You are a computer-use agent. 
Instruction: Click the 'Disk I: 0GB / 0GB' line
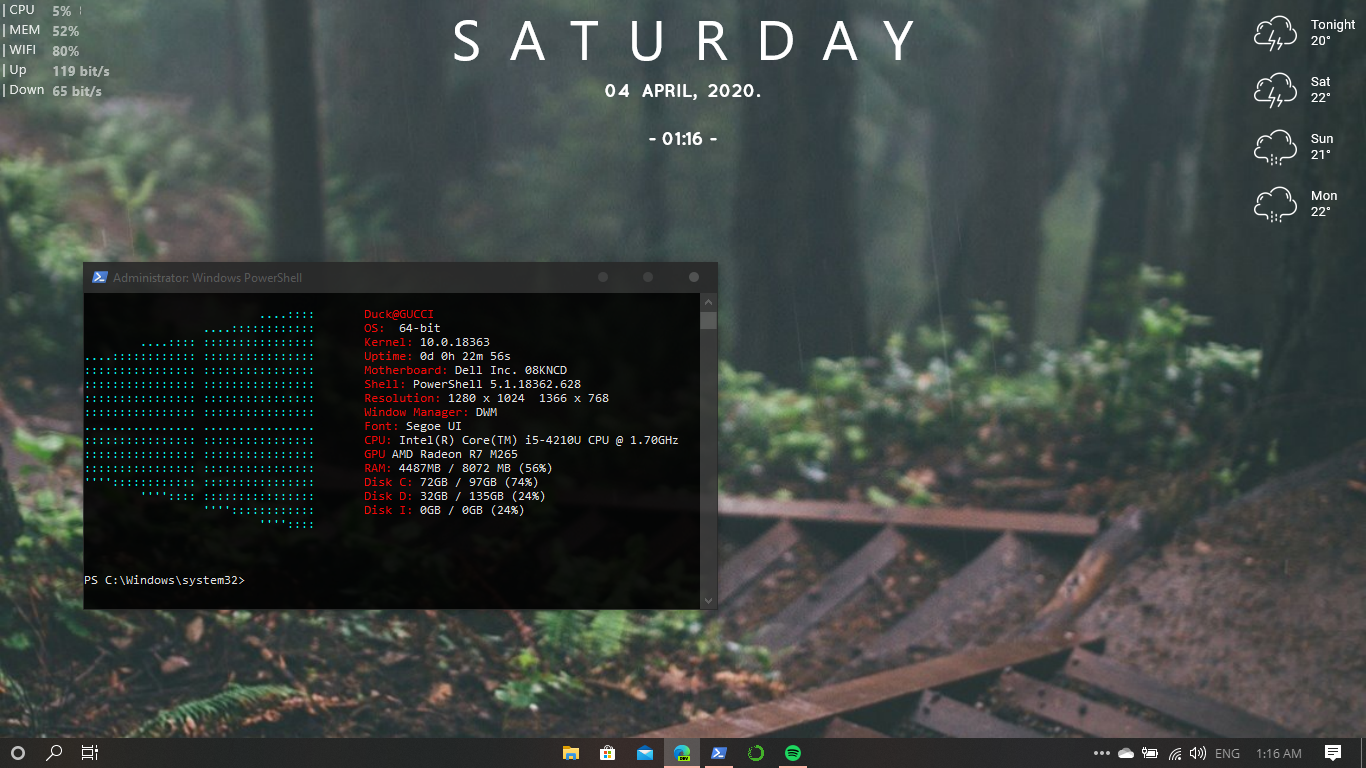coord(444,510)
